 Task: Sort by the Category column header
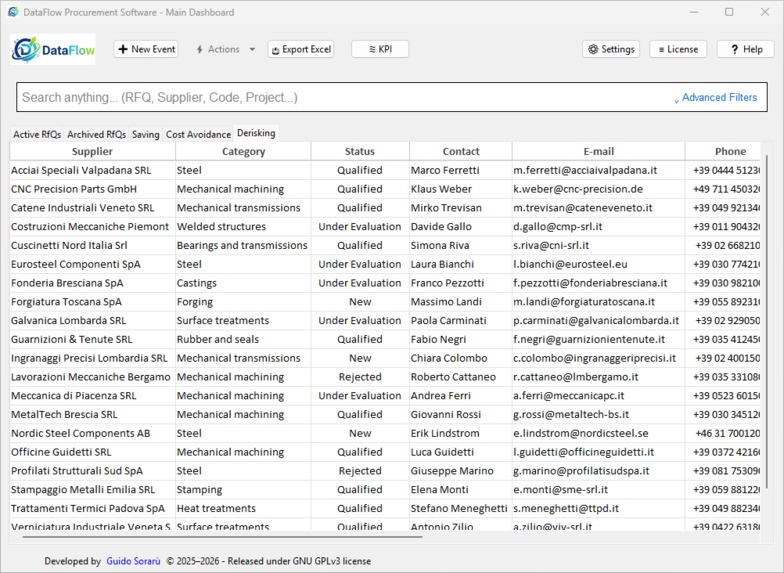coord(243,152)
